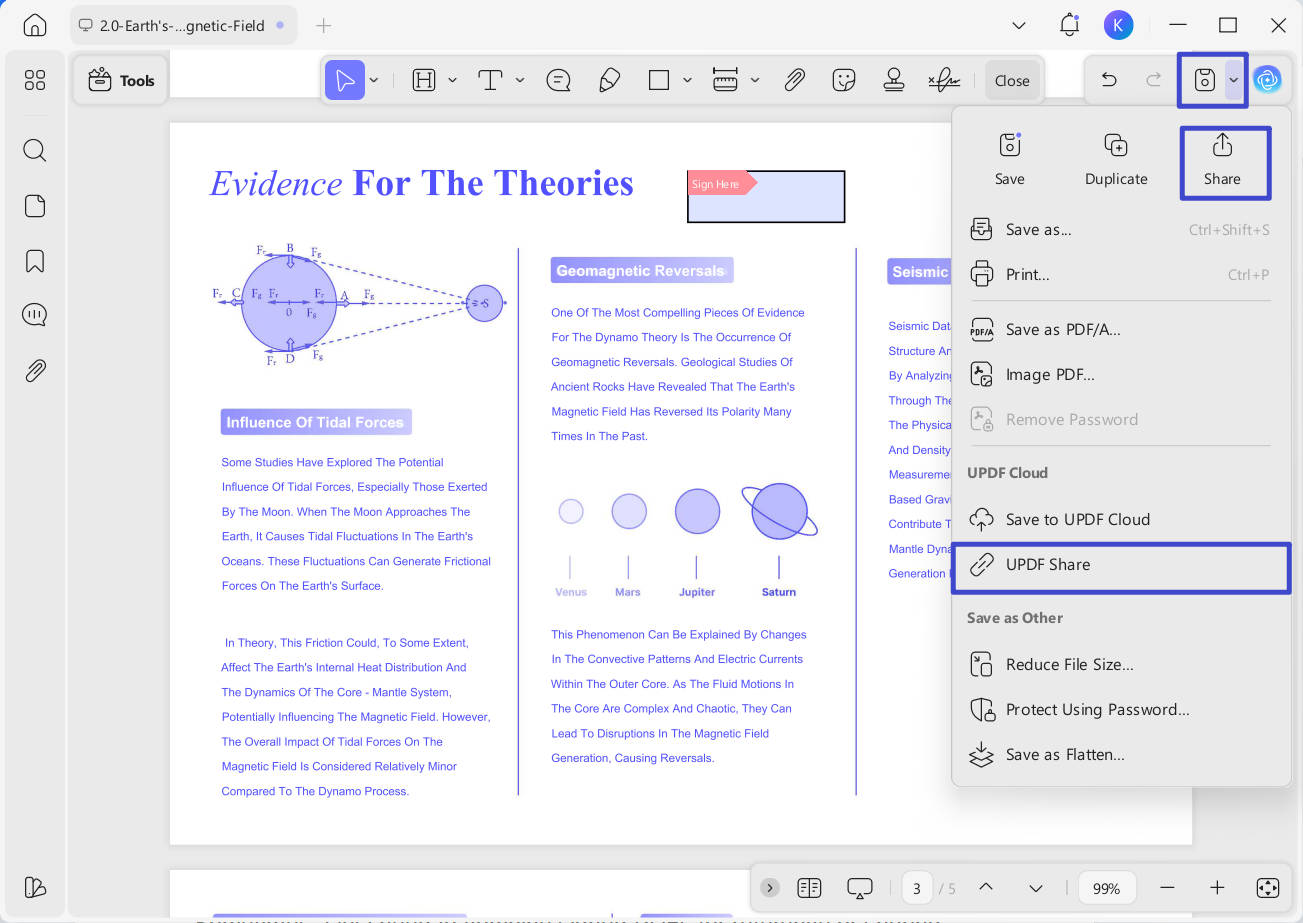1303x923 pixels.
Task: Open the UPDF AI assistant icon
Action: pos(1268,80)
